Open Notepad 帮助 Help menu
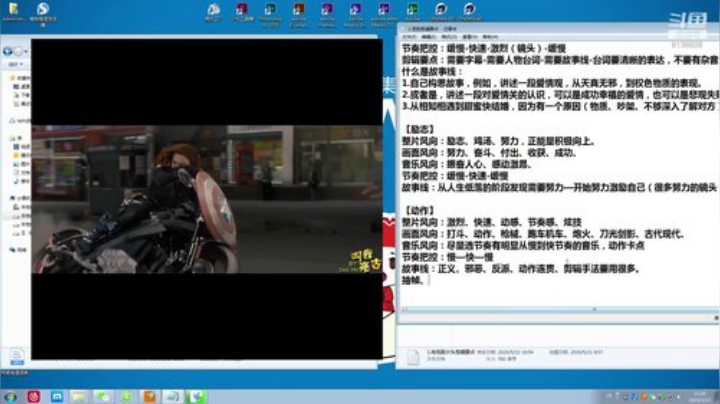Viewport: 720px width, 404px height. [489, 36]
